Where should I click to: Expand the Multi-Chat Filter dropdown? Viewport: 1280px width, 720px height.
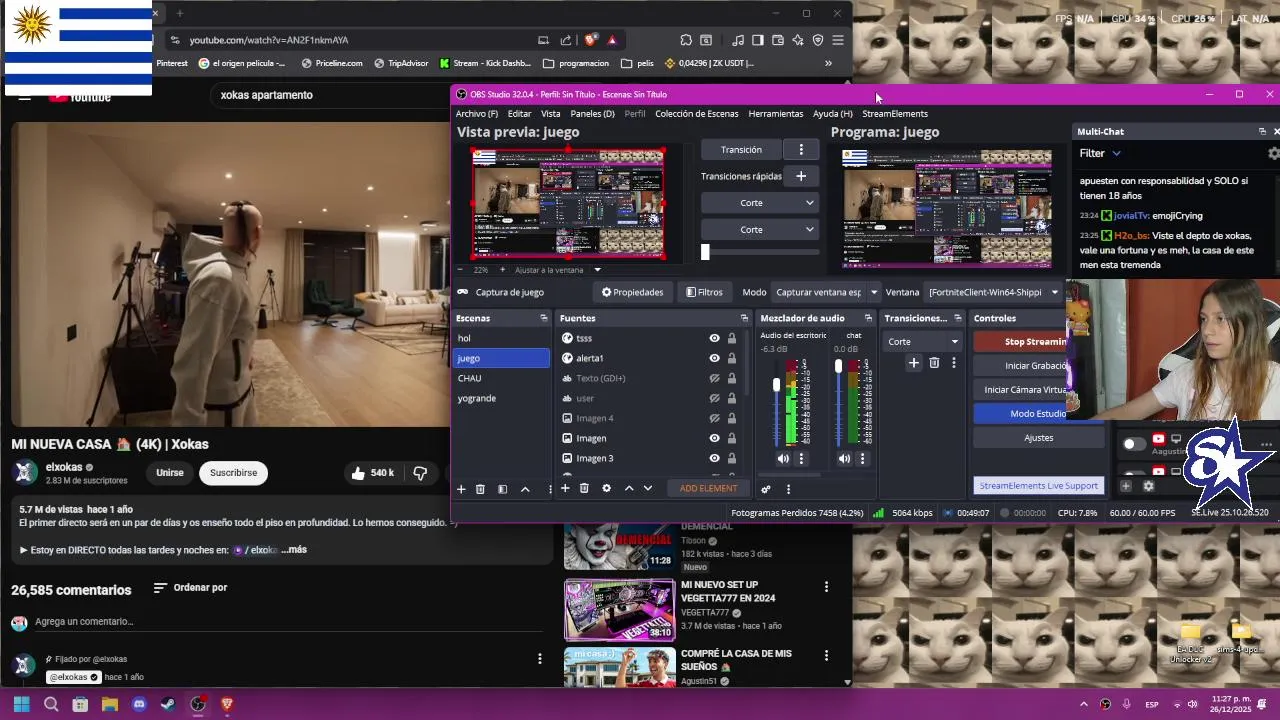(x=1100, y=153)
